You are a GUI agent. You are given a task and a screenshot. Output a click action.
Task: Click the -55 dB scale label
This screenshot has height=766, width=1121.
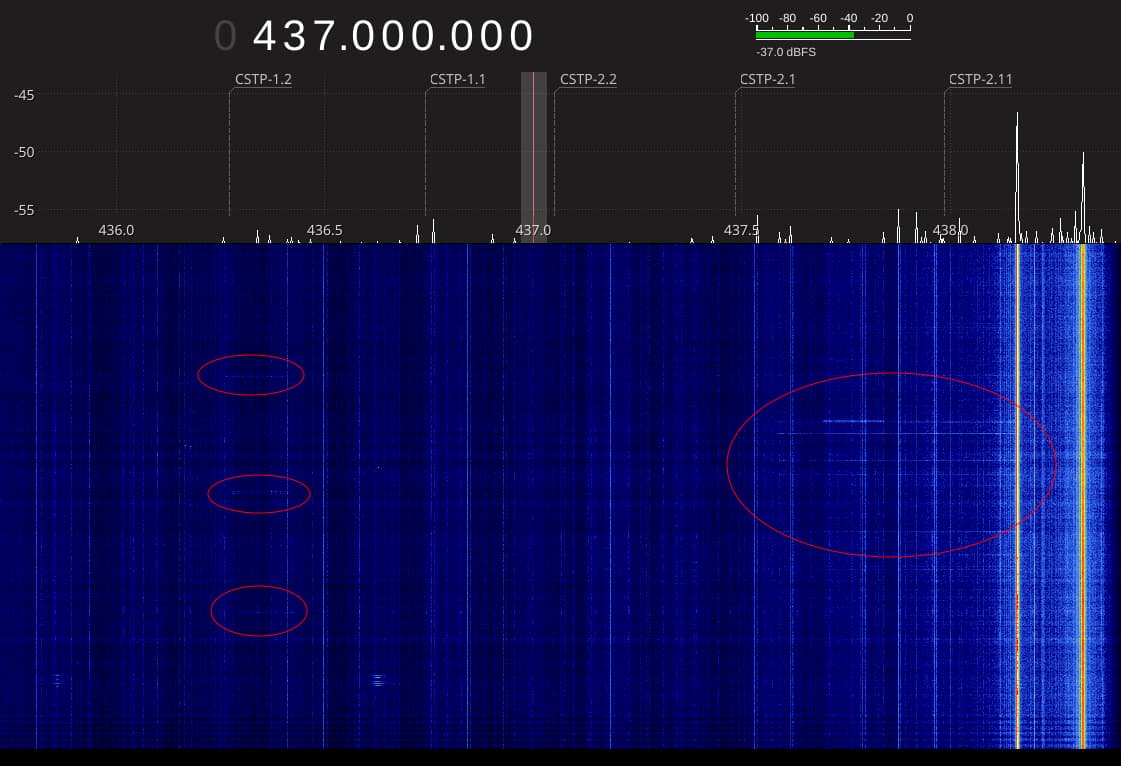(x=24, y=210)
